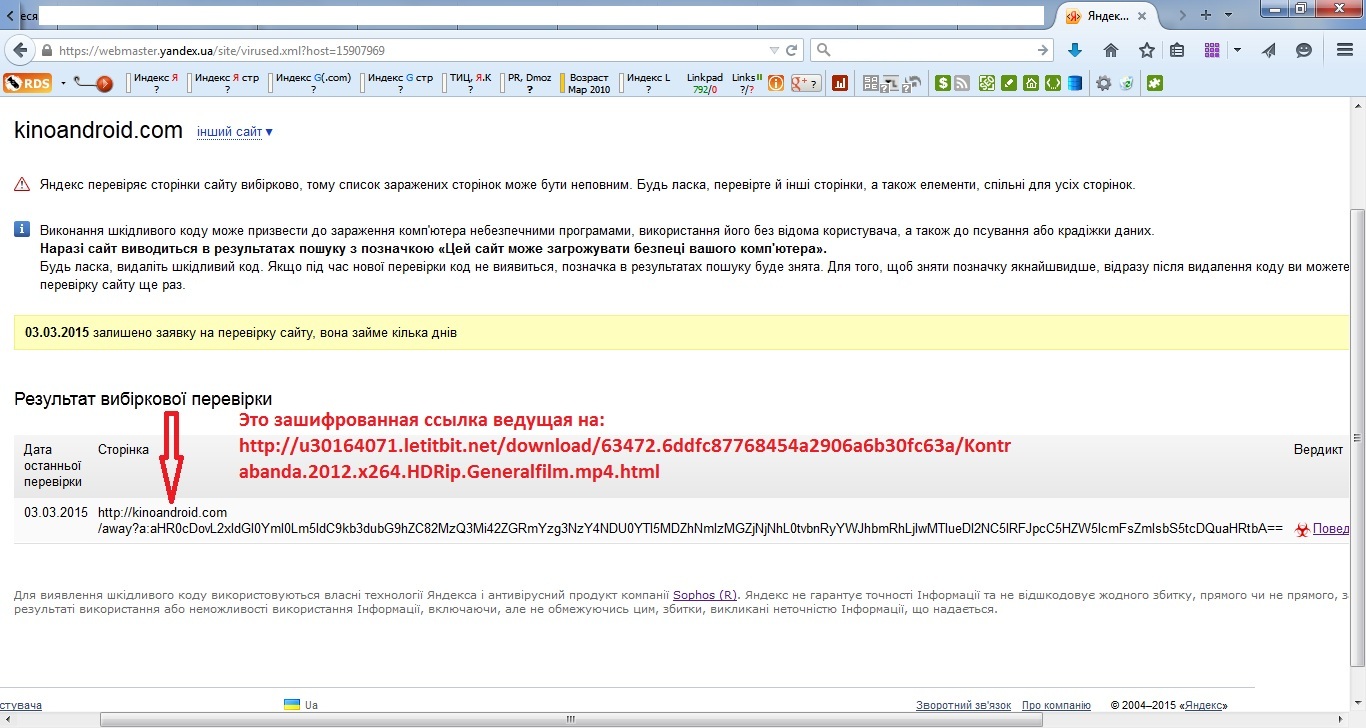Image resolution: width=1366 pixels, height=728 pixels.
Task: Click the green dollar sign icon
Action: click(x=942, y=84)
